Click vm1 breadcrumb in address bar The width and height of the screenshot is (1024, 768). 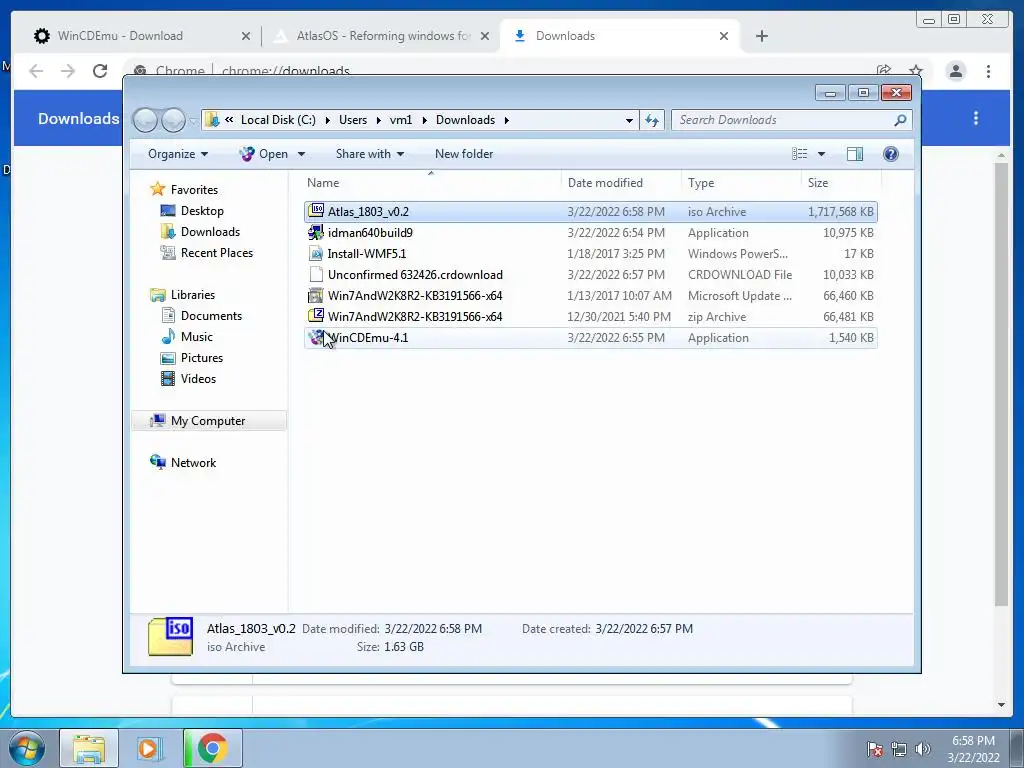pyautogui.click(x=401, y=120)
